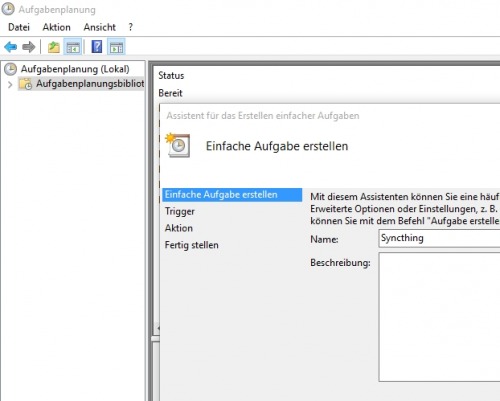
Task: Click the wizard clock icon beside the heading
Action: 178,145
